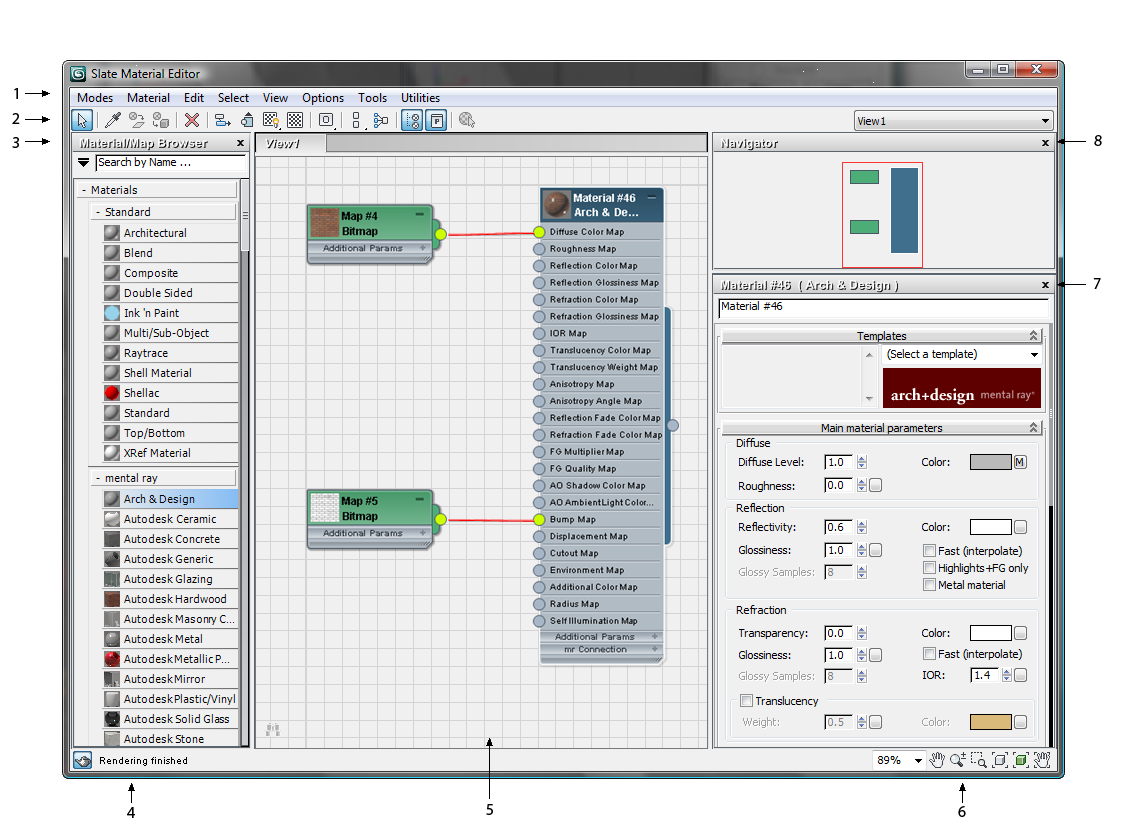Open the Edit menu
1127x840 pixels.
193,98
